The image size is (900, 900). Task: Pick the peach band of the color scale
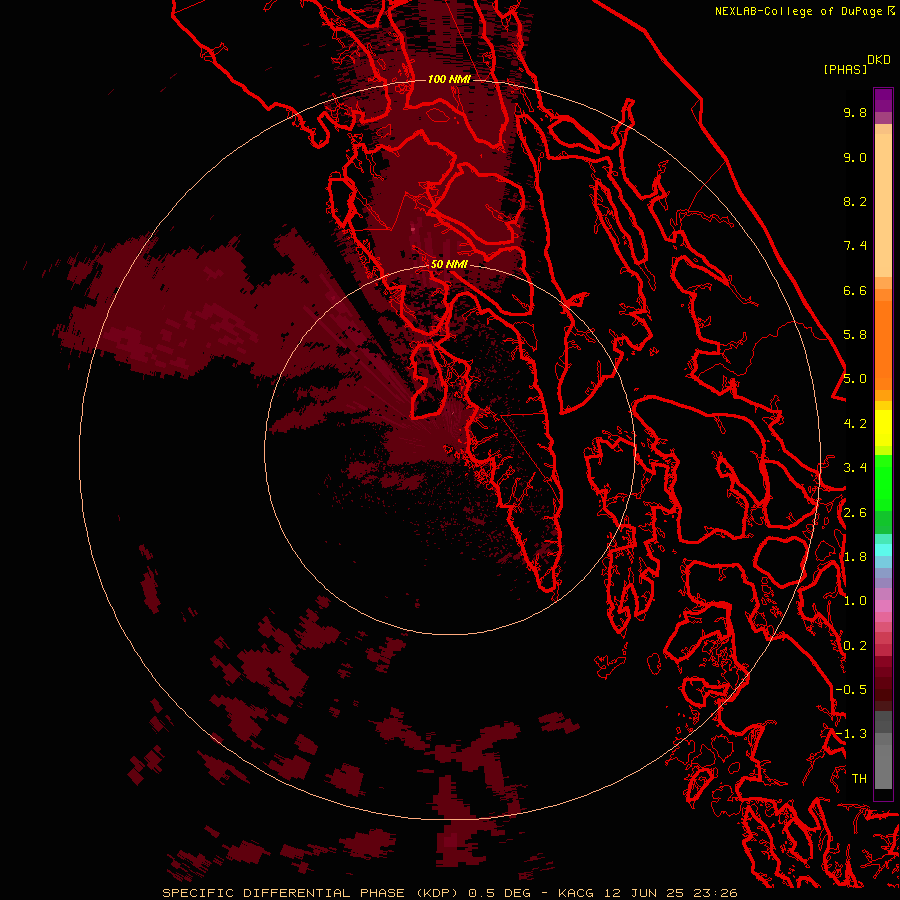point(883,205)
